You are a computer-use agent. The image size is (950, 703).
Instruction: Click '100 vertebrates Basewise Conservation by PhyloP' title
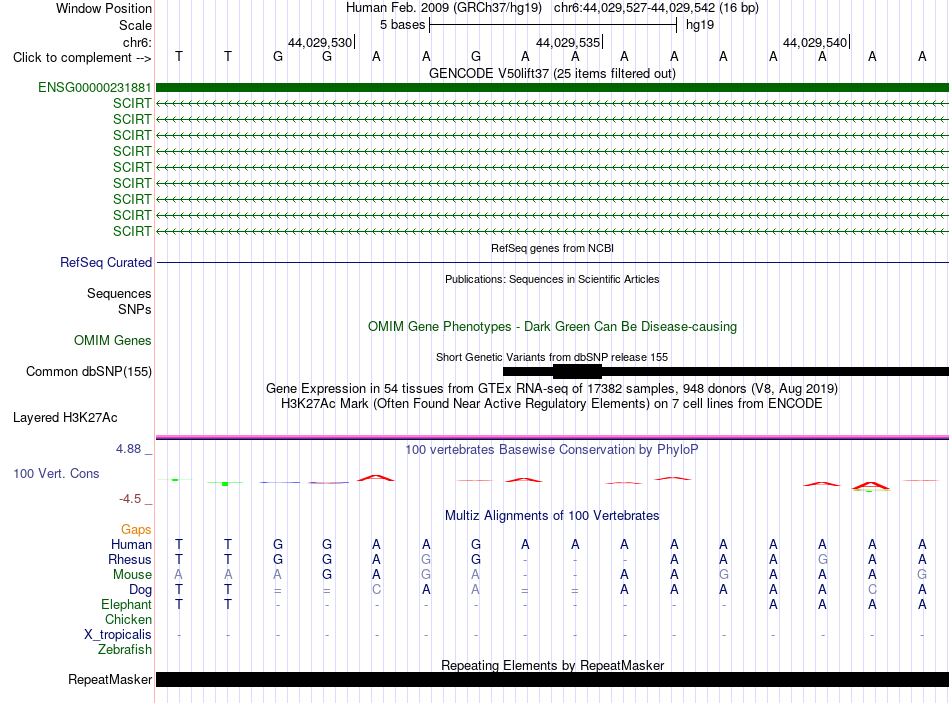click(x=552, y=450)
